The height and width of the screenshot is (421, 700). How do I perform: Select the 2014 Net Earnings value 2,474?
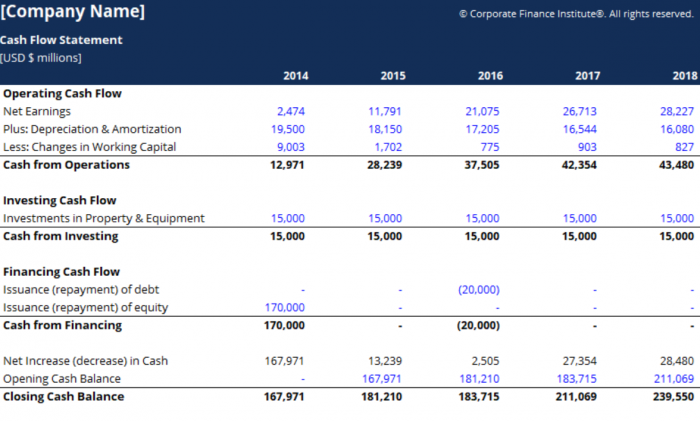pyautogui.click(x=290, y=111)
